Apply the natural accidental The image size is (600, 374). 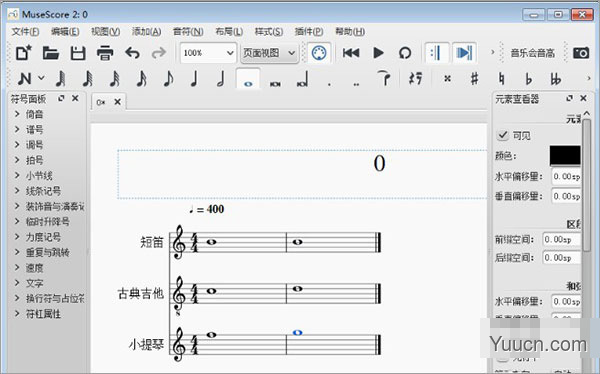point(501,79)
